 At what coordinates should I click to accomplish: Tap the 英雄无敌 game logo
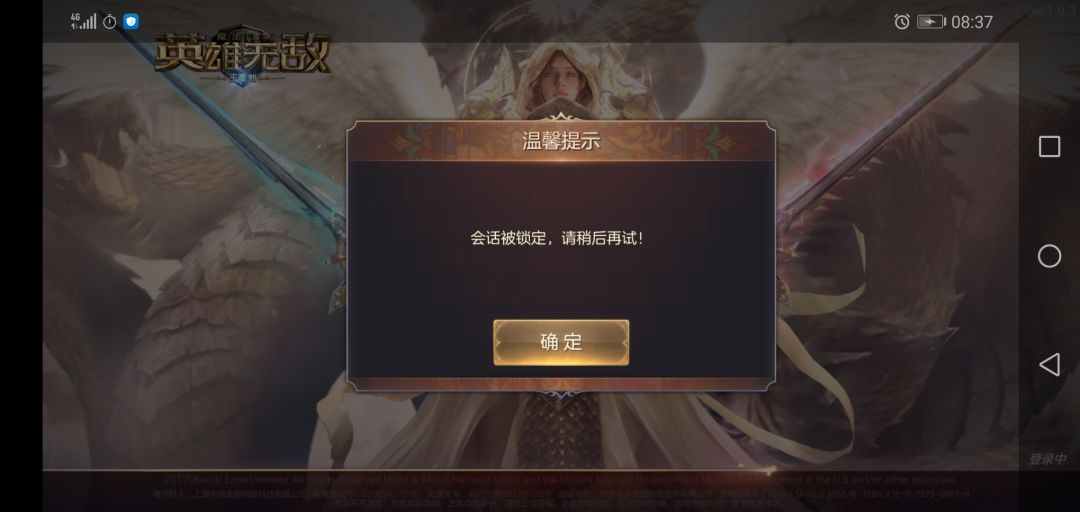(242, 57)
